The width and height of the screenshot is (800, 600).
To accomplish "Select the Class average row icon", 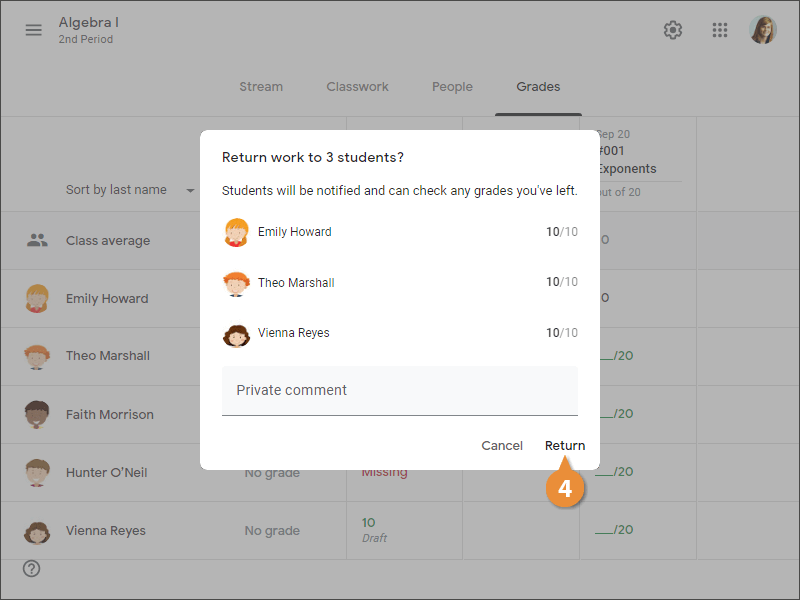I will [37, 240].
